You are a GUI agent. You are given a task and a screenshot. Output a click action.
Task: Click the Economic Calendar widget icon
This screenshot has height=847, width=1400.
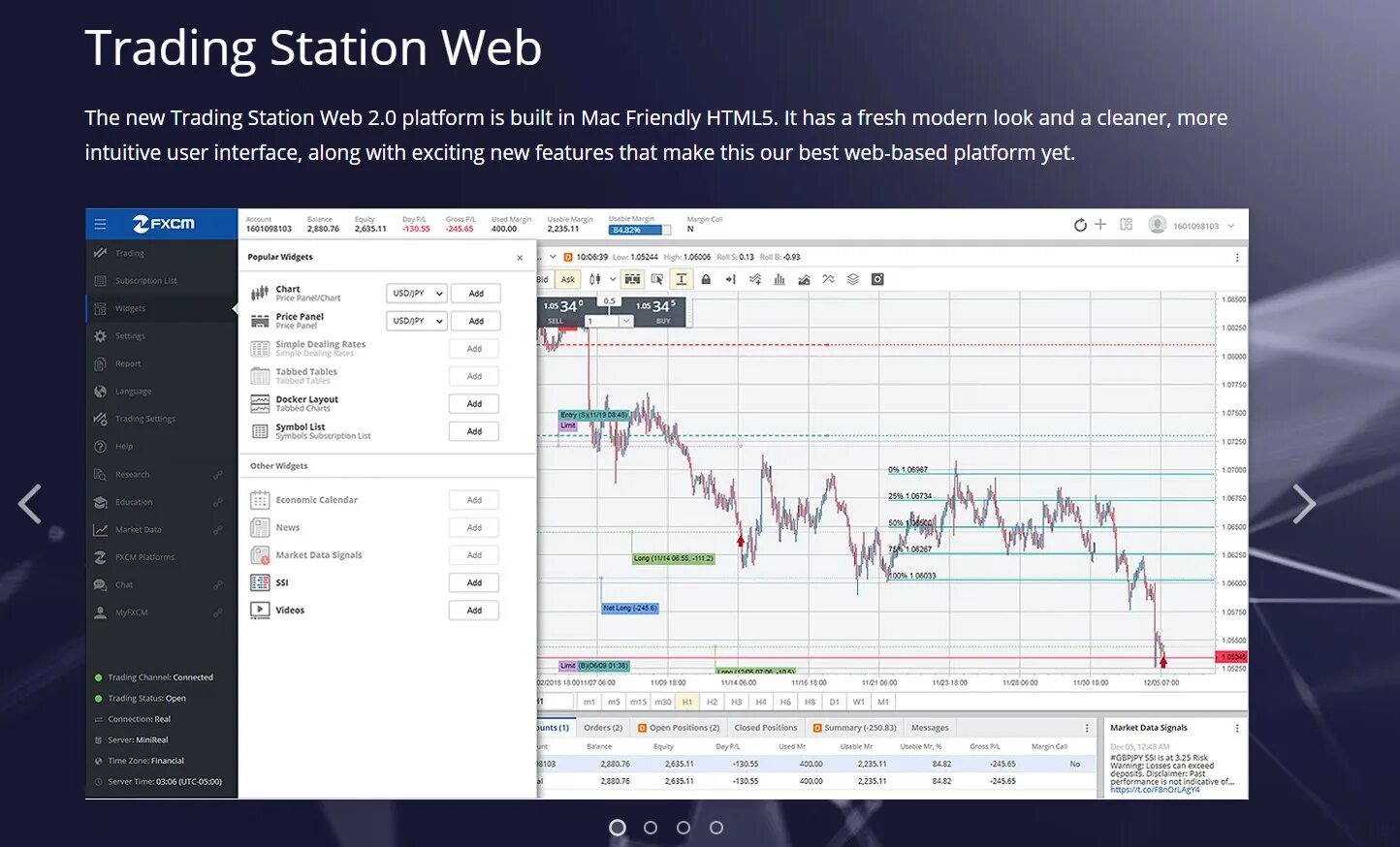[260, 500]
